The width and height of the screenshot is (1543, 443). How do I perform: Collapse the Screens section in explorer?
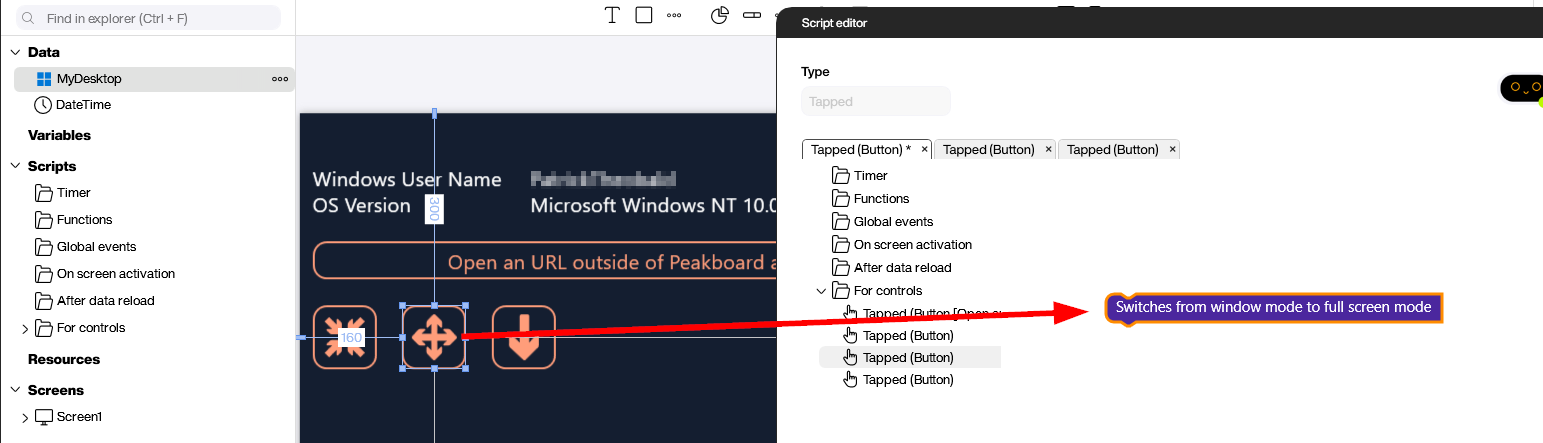pos(16,390)
